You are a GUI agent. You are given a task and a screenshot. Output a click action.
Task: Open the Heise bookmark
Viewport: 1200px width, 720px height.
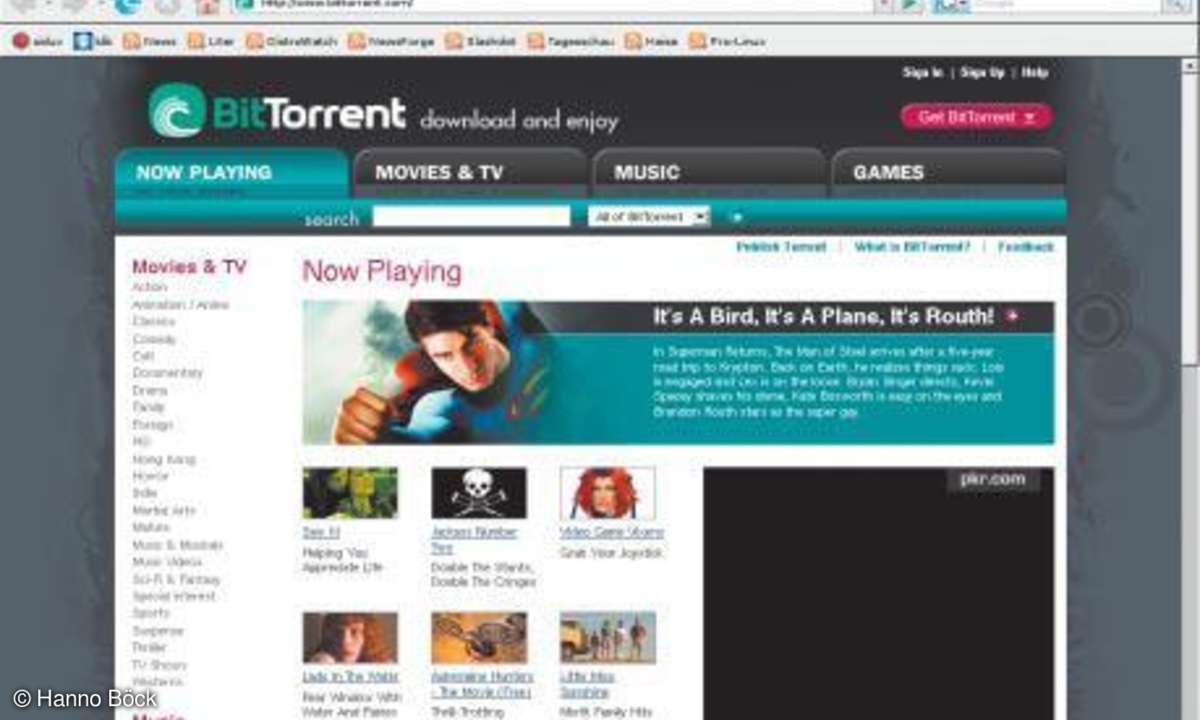651,41
